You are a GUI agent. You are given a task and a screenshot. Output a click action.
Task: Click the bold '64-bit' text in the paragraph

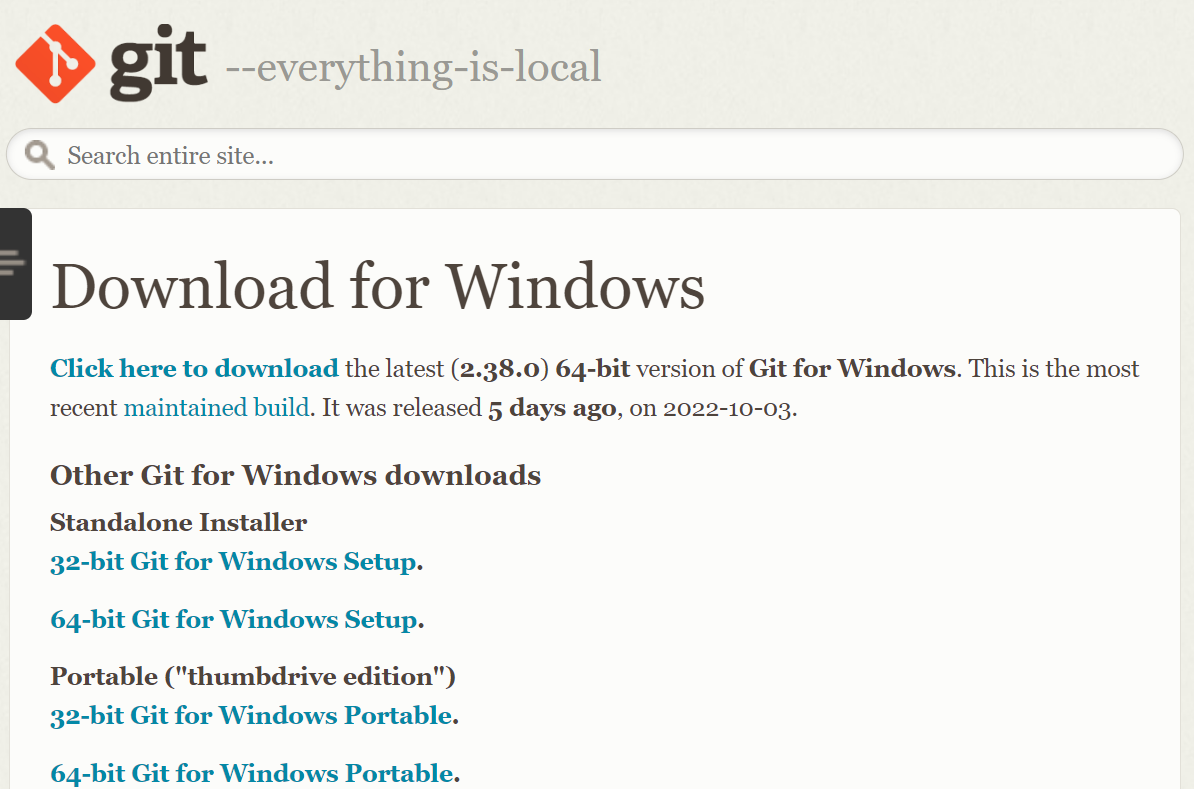[592, 369]
